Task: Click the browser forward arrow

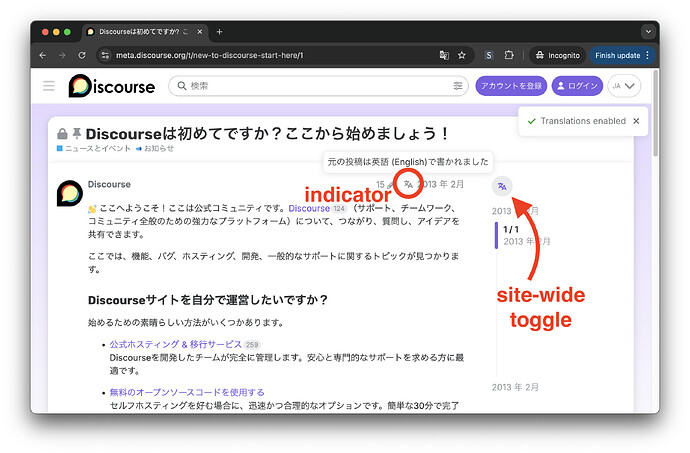Action: click(62, 55)
